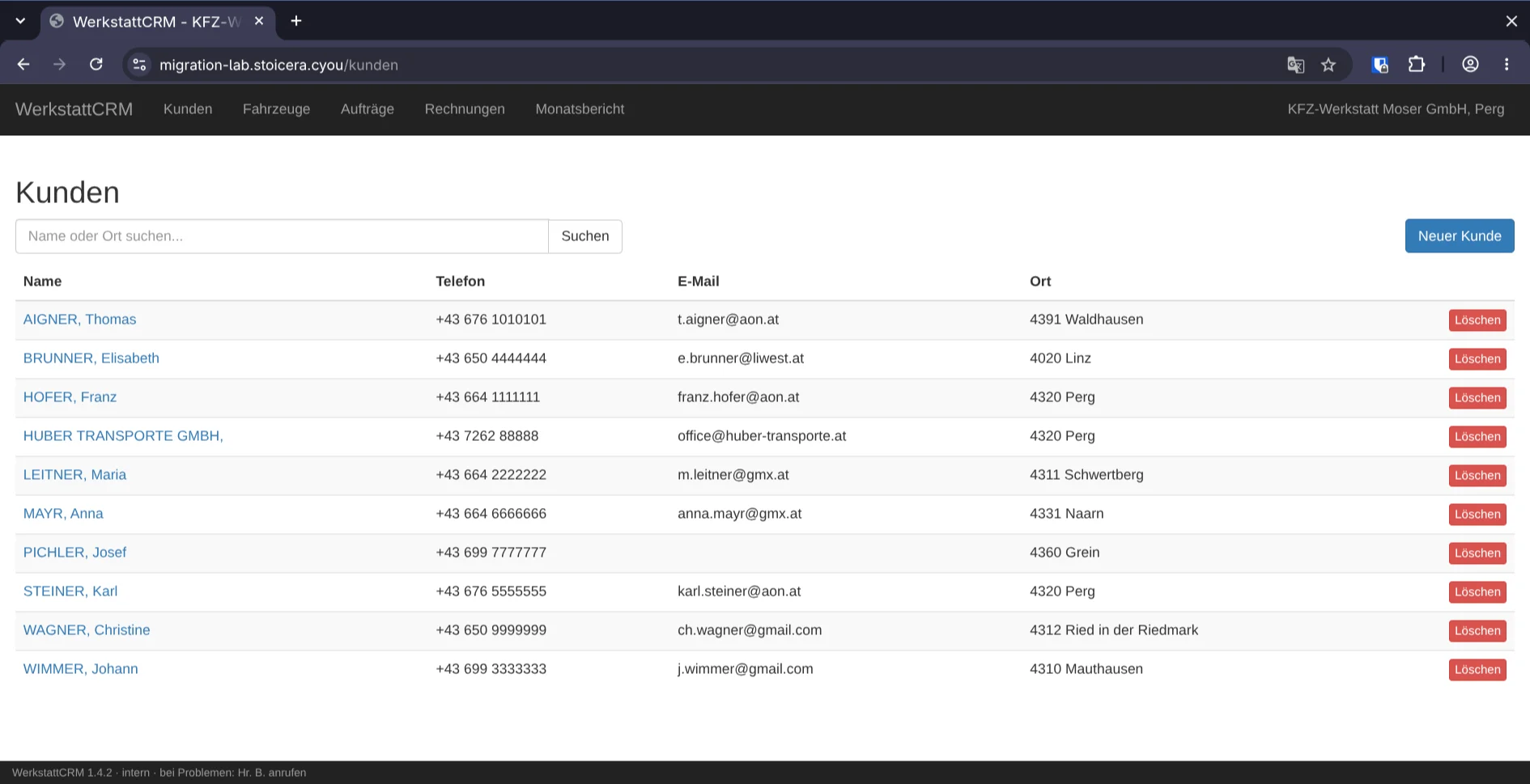This screenshot has height=784, width=1530.
Task: Open customer PICHLER, Josef
Action: point(74,553)
